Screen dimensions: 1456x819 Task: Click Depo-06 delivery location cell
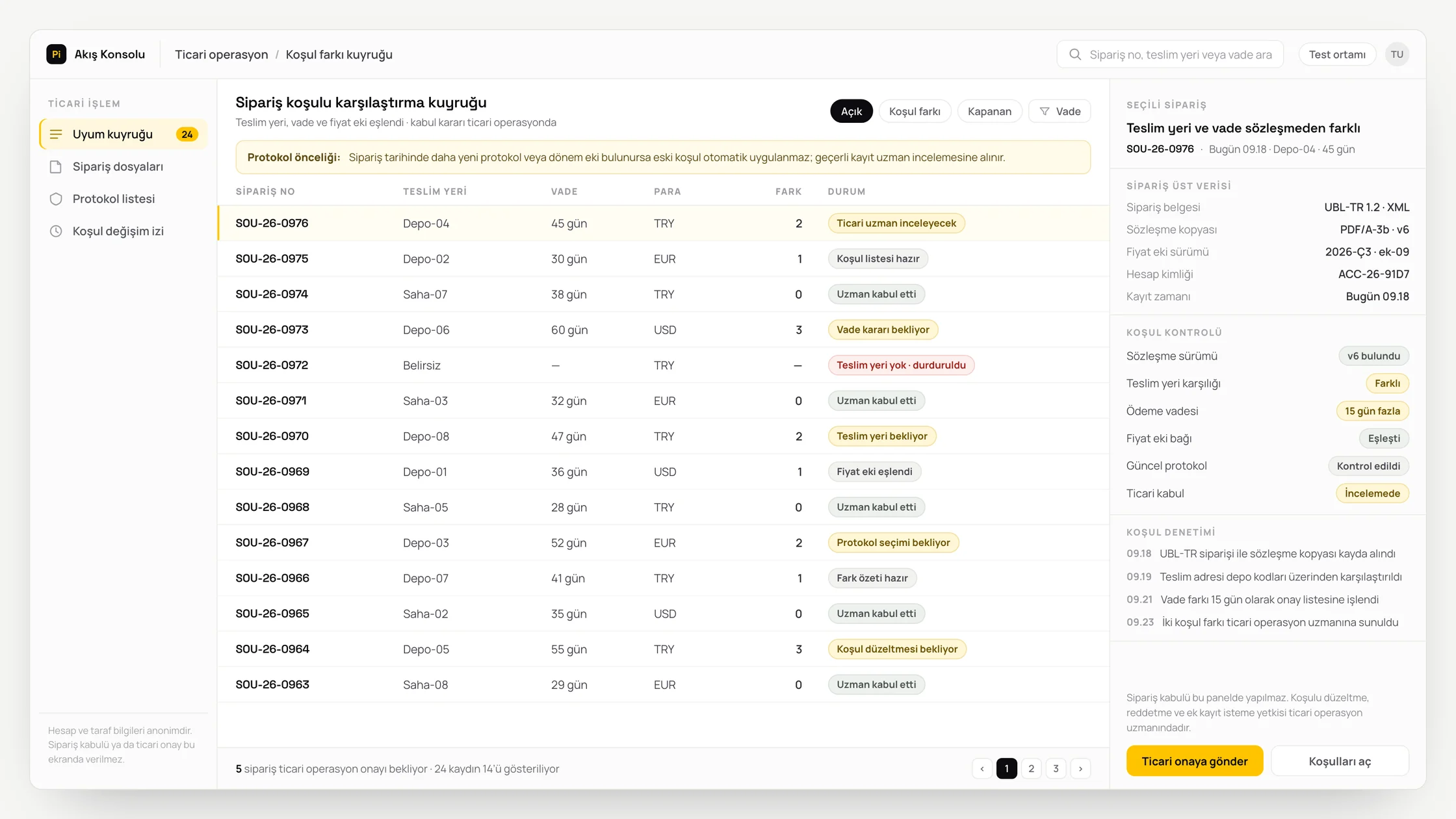point(426,330)
